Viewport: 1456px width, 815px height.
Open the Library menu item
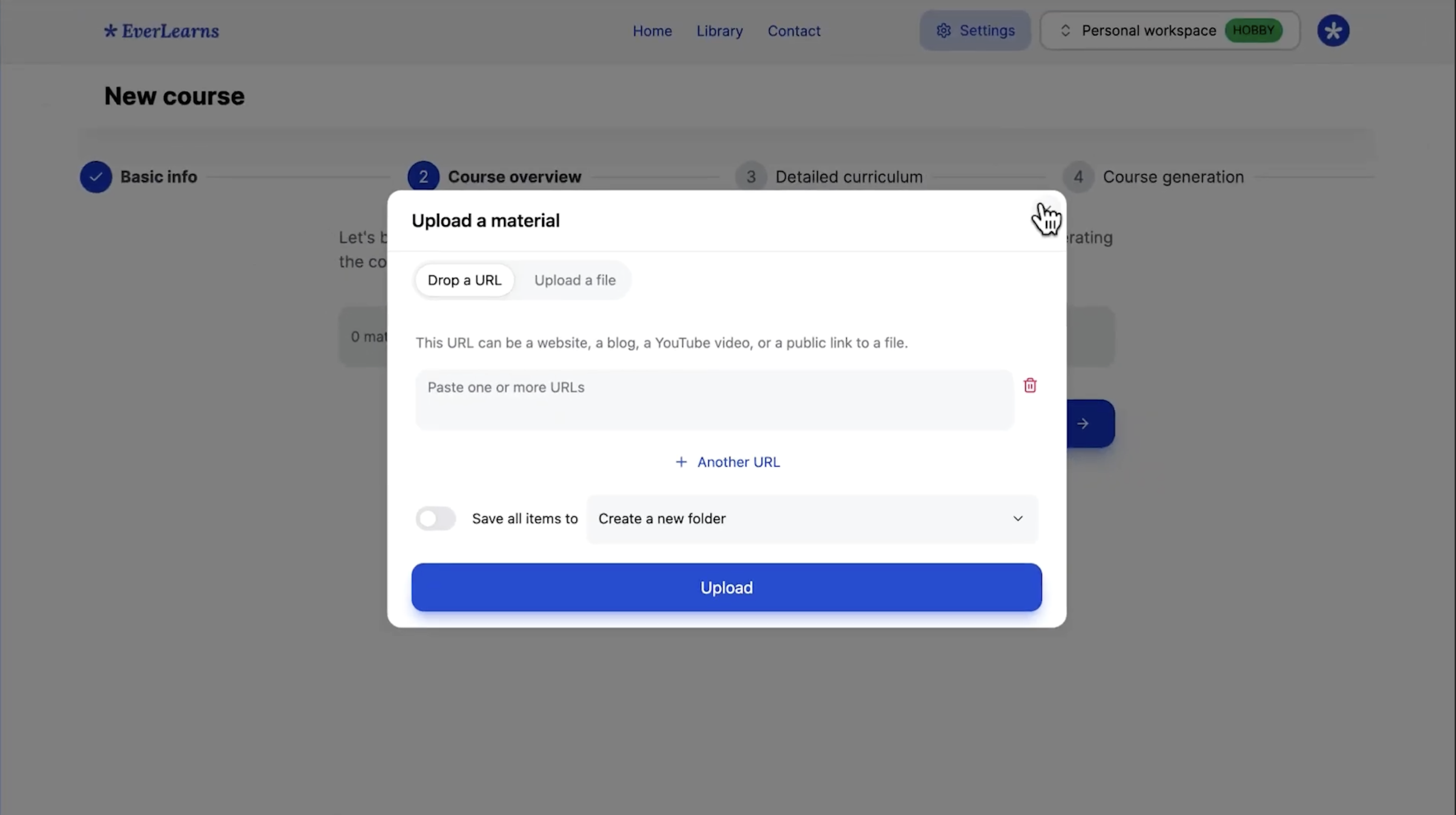pyautogui.click(x=719, y=31)
